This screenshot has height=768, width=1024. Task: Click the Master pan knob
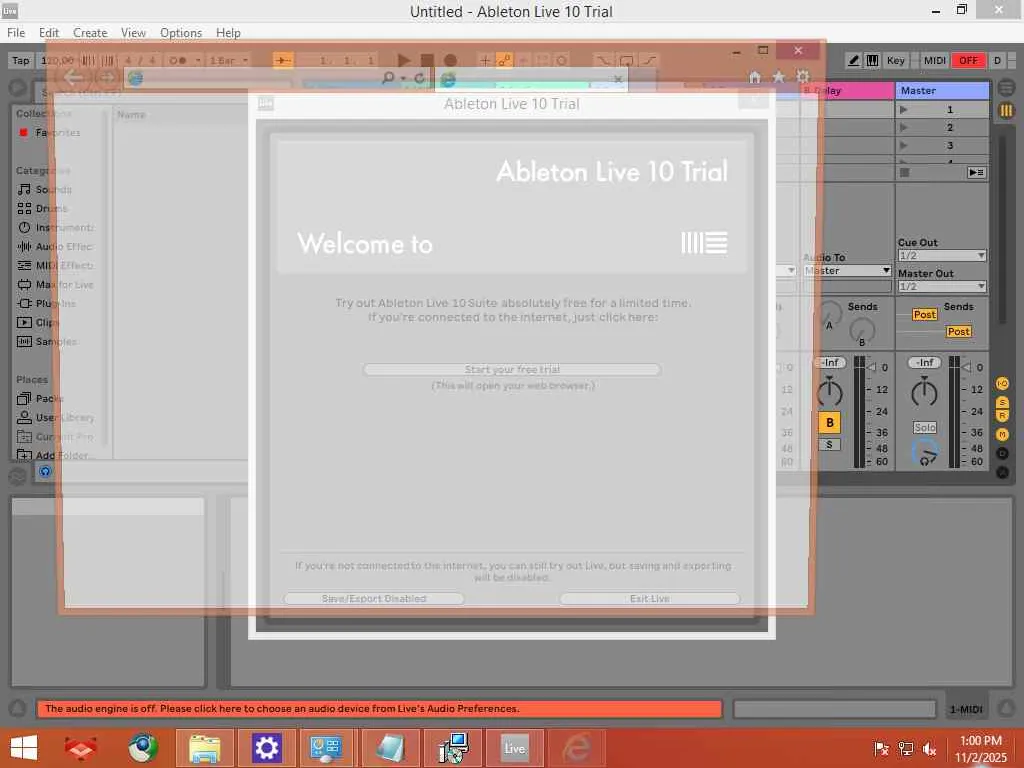(924, 392)
